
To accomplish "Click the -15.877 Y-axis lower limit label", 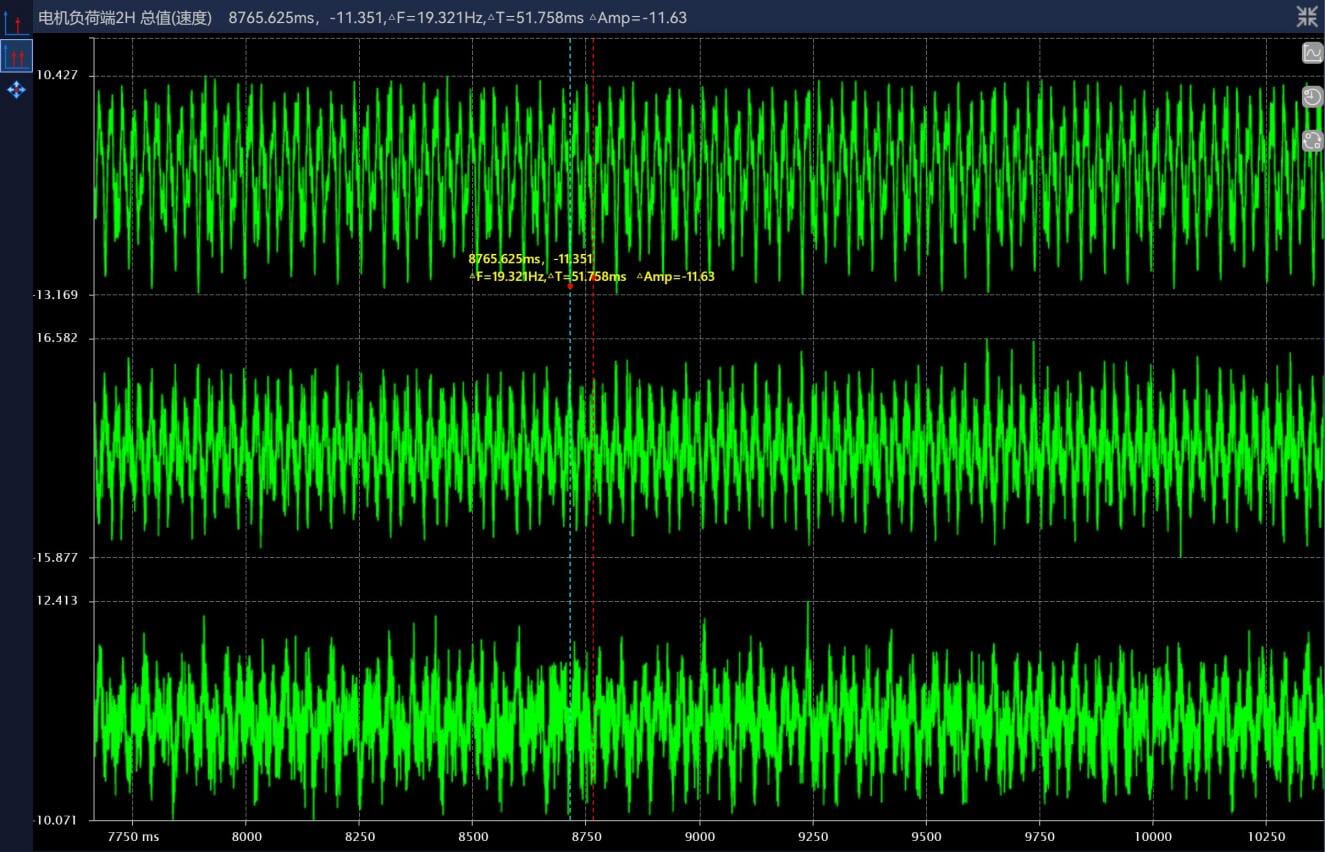I will [55, 557].
